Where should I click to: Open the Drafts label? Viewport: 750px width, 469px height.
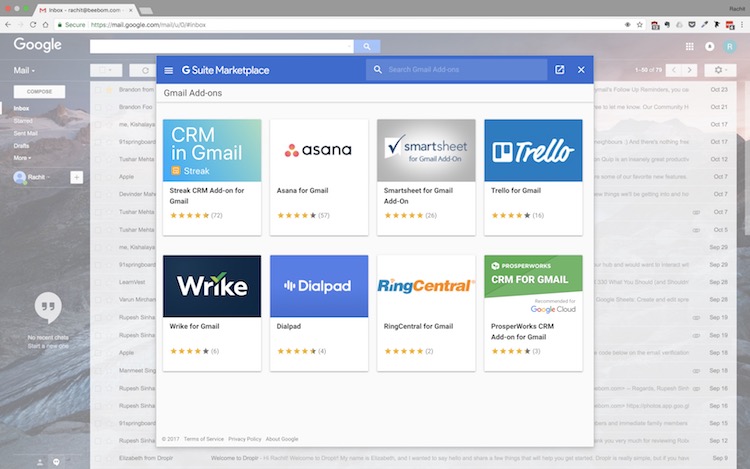[21, 146]
